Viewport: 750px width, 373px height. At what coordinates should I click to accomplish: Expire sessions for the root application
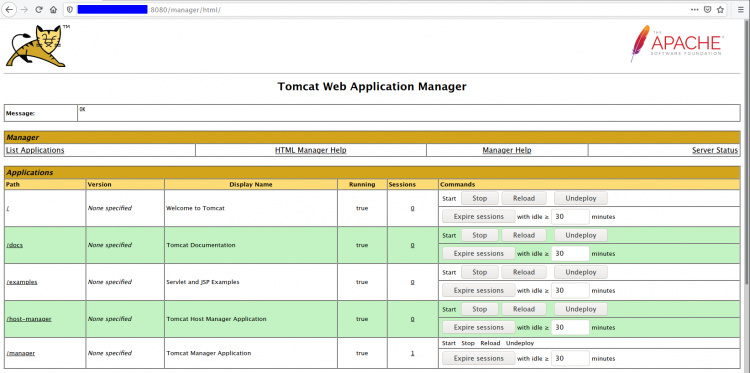479,217
